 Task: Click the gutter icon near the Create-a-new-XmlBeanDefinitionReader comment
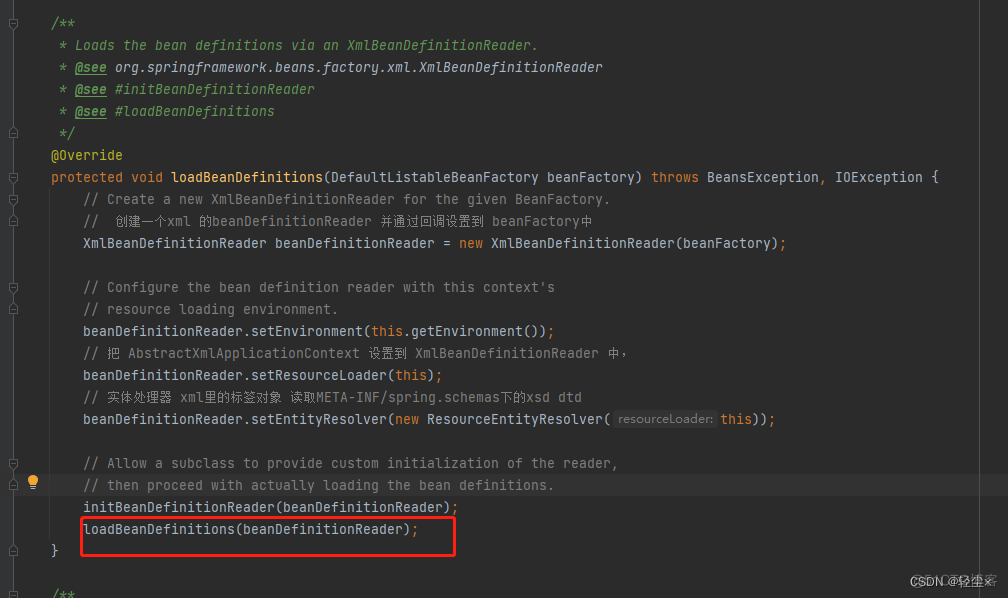tap(12, 199)
